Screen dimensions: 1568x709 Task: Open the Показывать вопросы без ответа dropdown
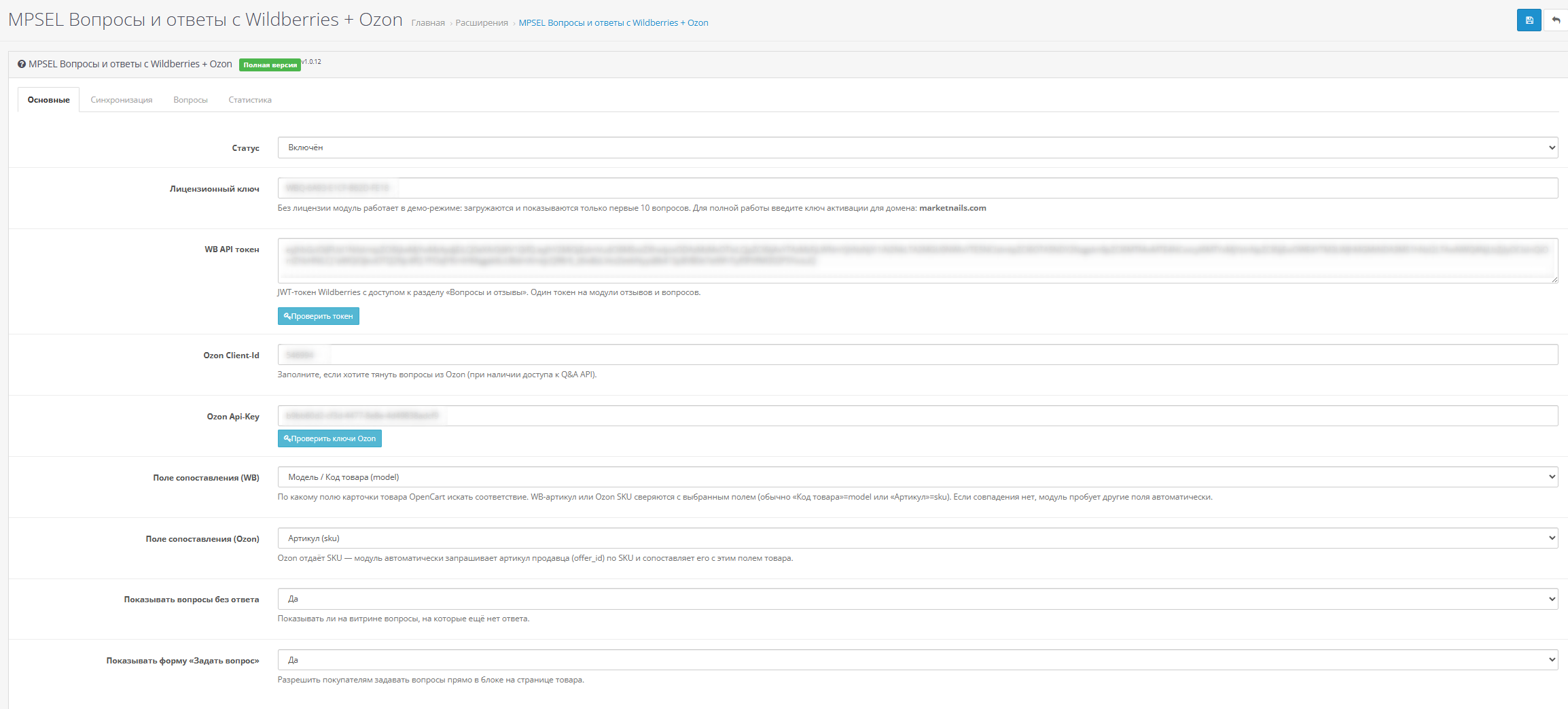(918, 599)
